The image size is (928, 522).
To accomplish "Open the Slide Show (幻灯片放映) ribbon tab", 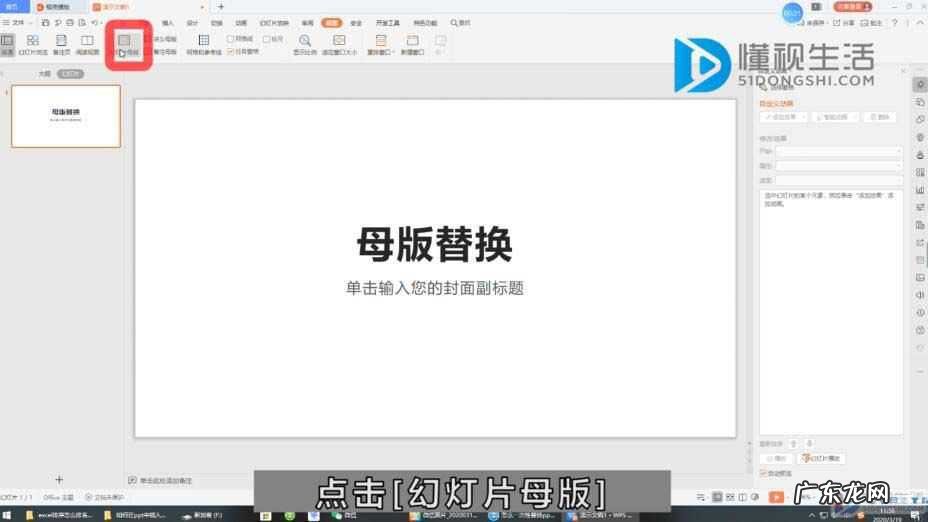I will point(274,22).
